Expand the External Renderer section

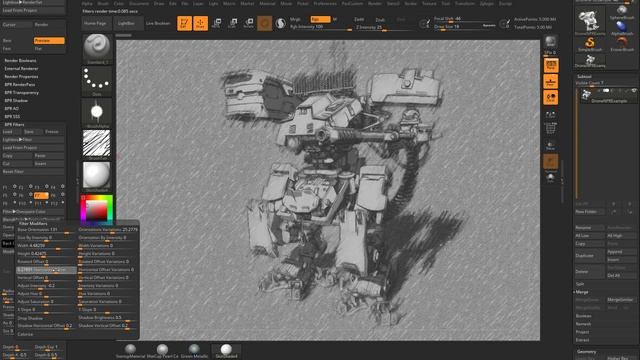coord(21,69)
